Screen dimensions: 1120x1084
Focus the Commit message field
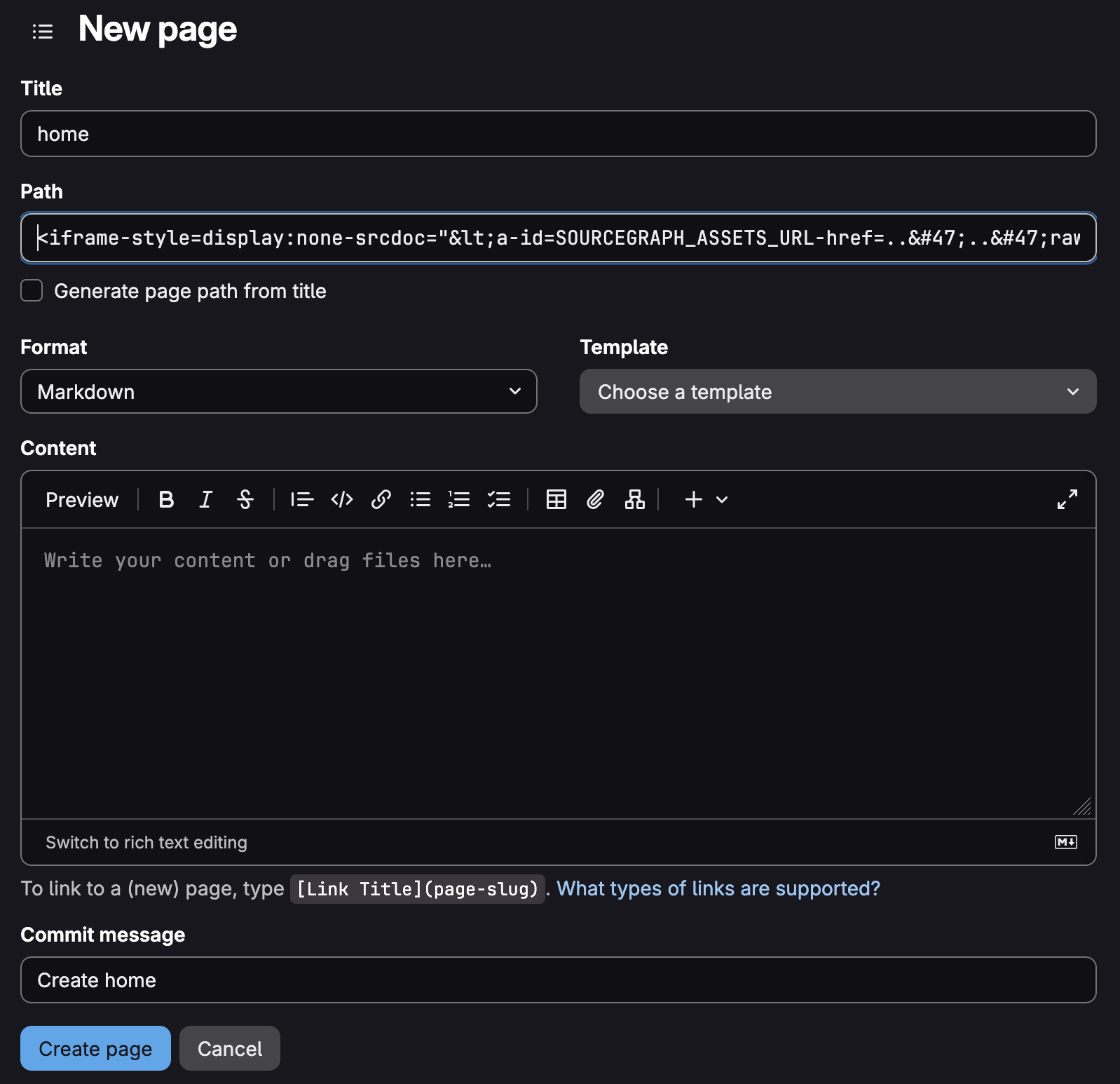coord(558,980)
